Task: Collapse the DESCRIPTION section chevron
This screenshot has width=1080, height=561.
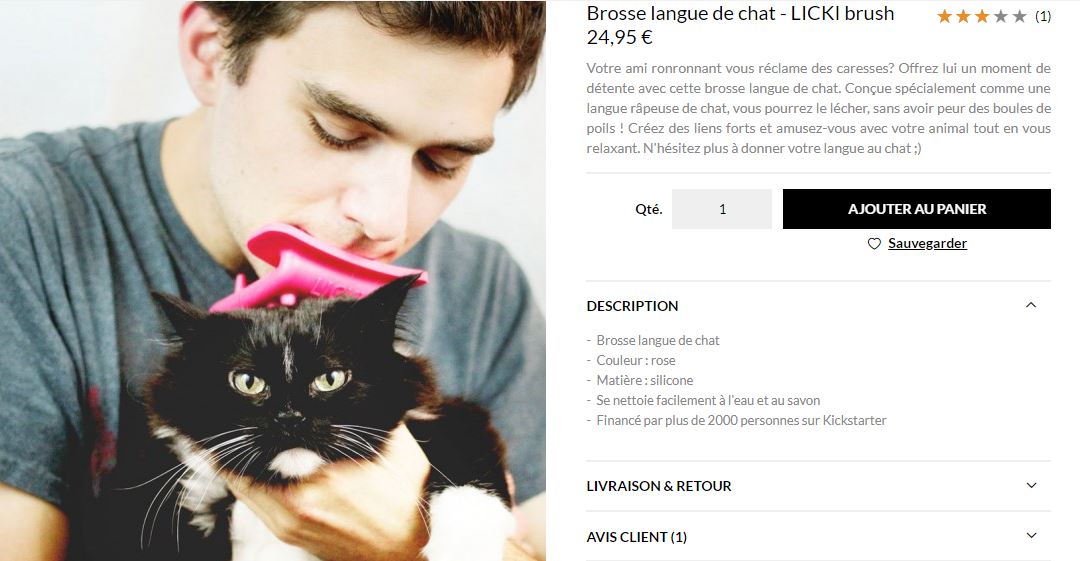Action: (x=1031, y=305)
